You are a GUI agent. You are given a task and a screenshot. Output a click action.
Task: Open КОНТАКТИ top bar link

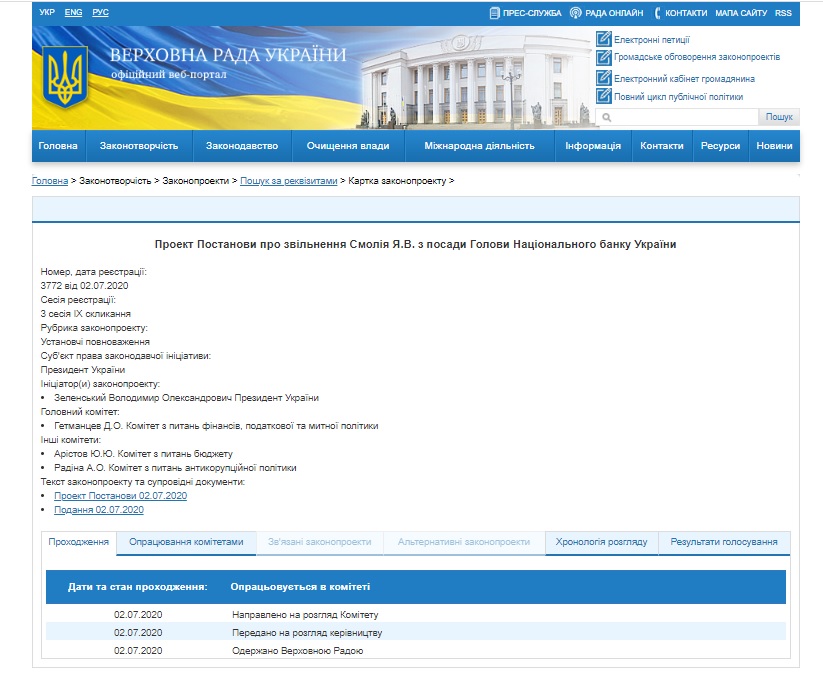[686, 13]
